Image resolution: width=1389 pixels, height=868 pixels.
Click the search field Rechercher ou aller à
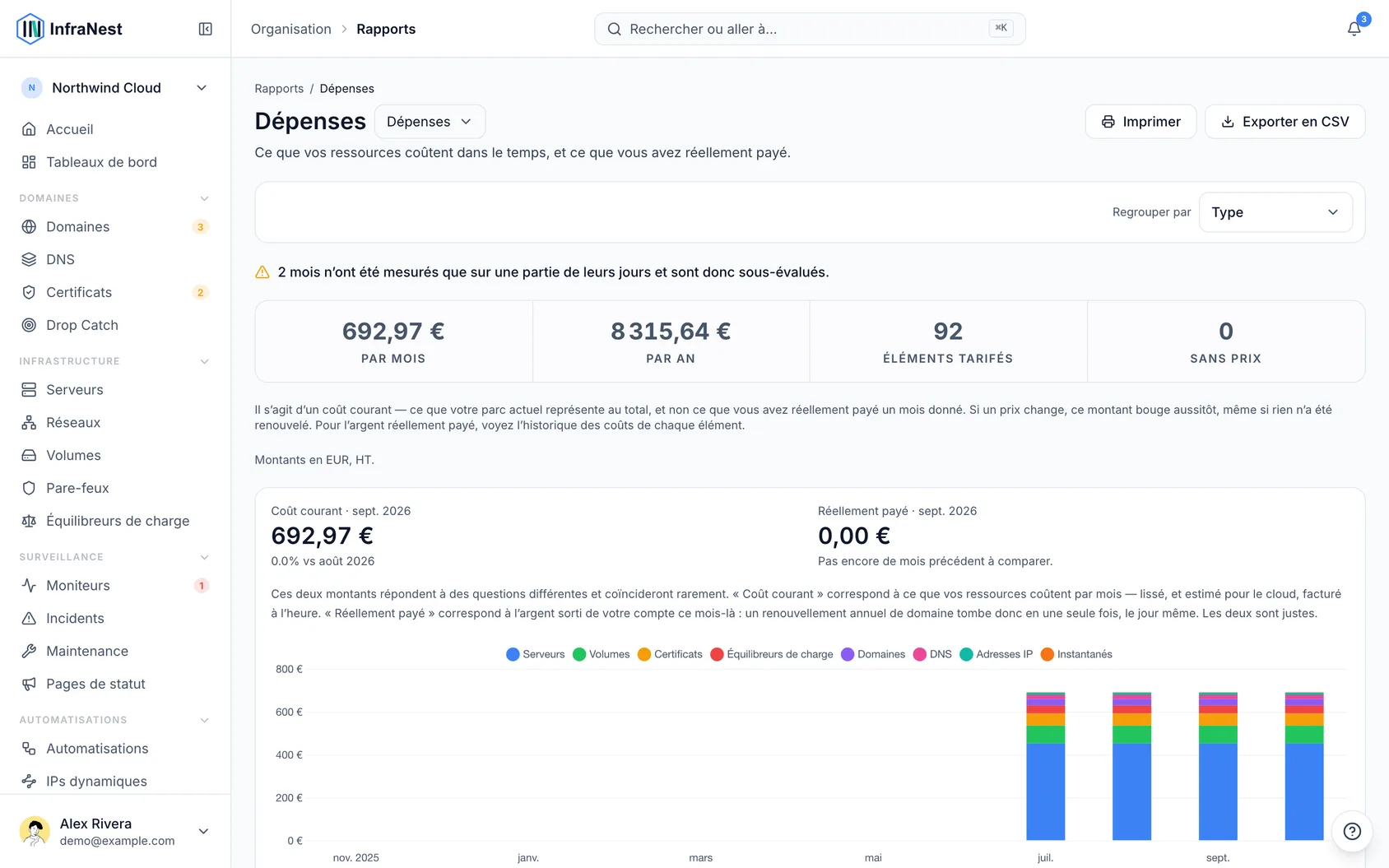[810, 29]
